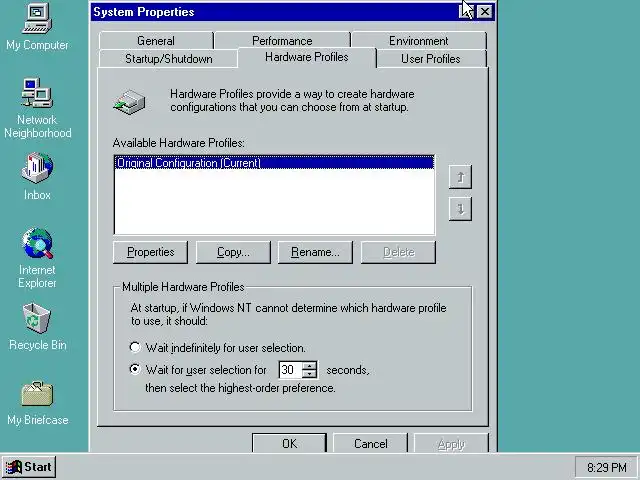Move profile down with the down-arrow button
The height and width of the screenshot is (480, 640).
460,209
